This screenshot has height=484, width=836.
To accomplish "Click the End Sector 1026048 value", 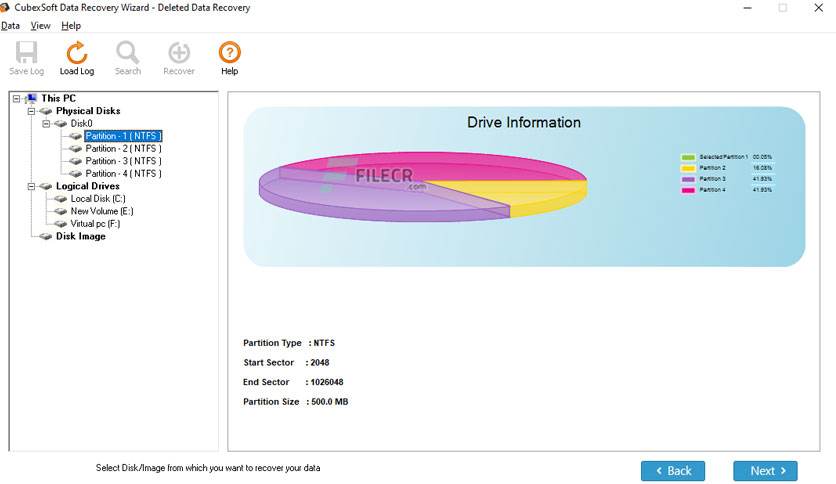I will 327,383.
